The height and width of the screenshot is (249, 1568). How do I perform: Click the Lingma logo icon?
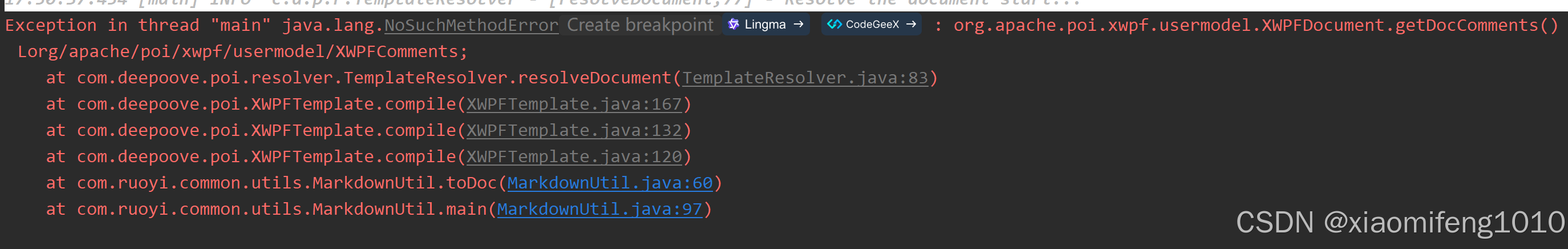[x=734, y=25]
